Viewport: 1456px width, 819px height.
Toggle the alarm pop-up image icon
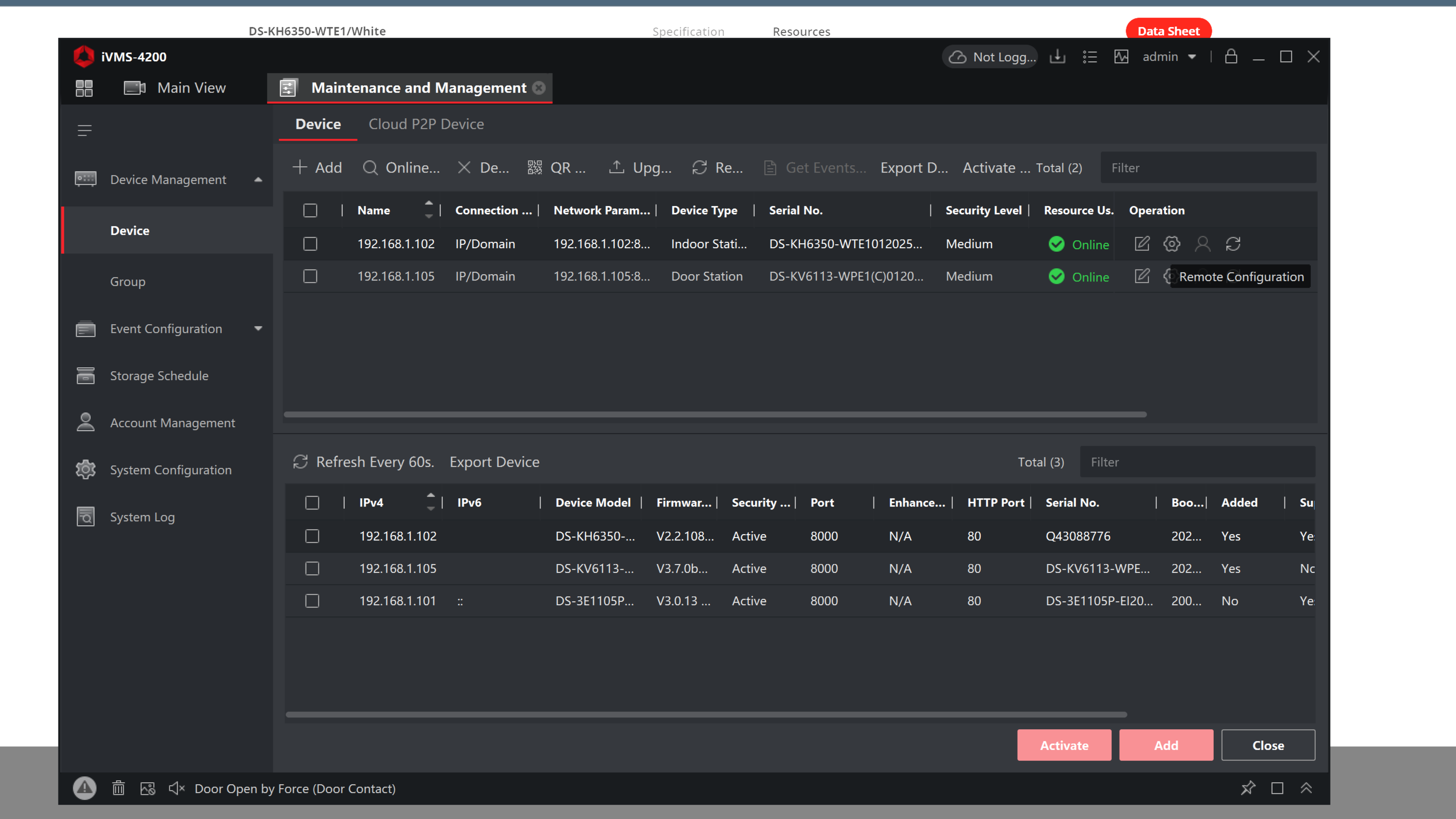(148, 789)
